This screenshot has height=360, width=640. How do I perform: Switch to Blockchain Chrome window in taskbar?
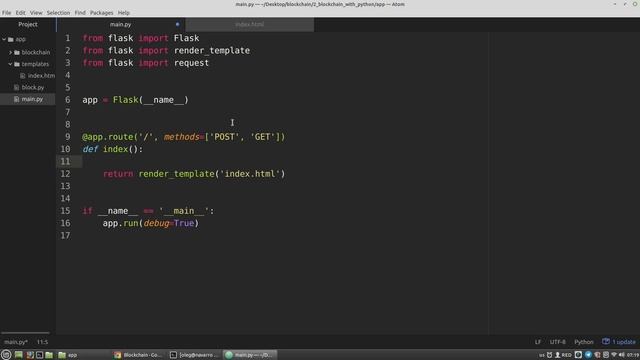pos(138,355)
